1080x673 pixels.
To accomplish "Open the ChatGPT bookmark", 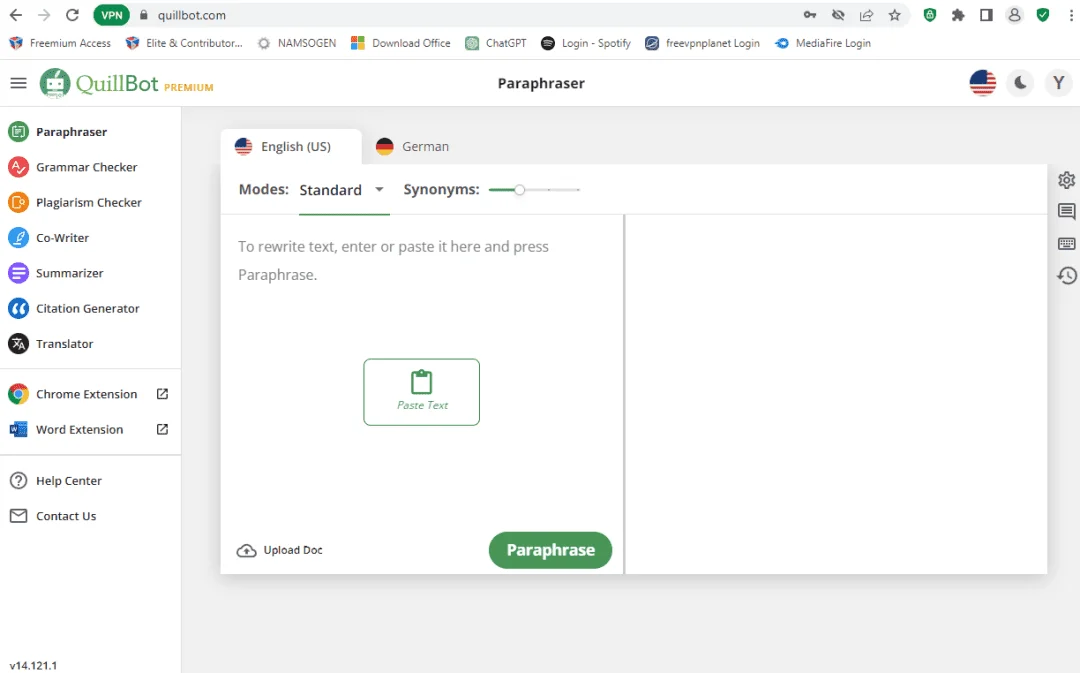I will pos(496,43).
